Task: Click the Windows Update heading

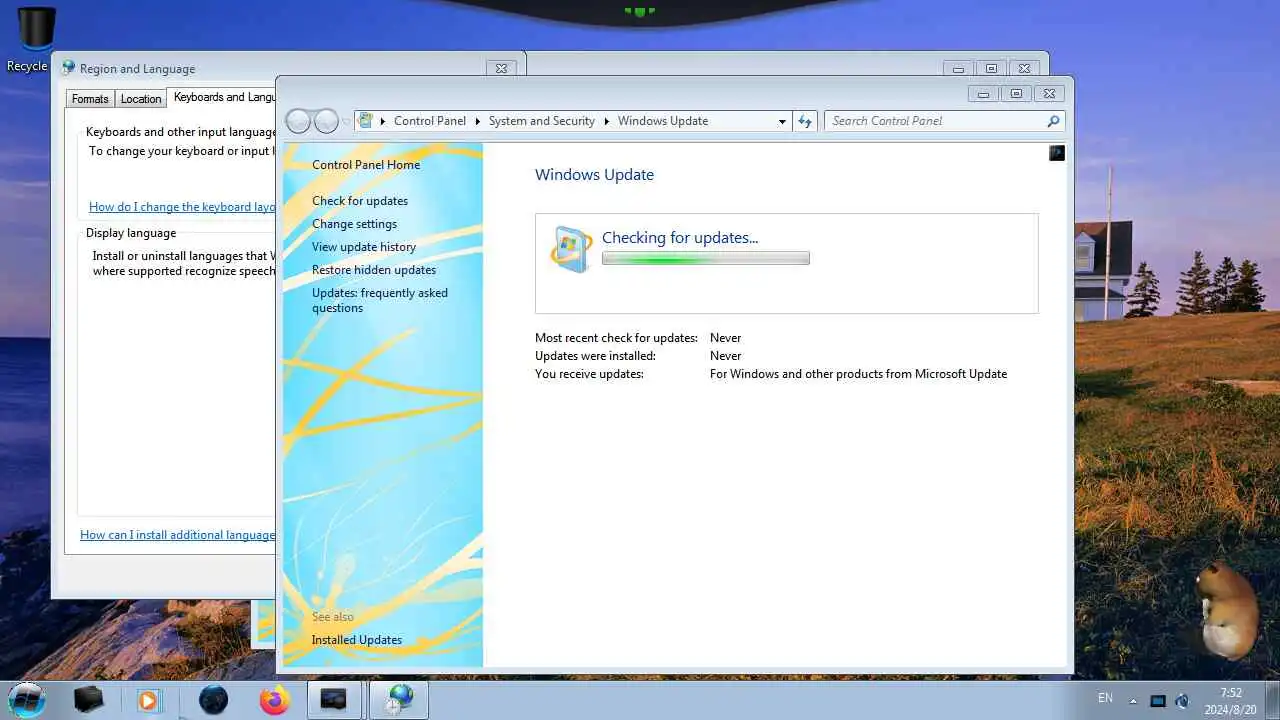Action: pyautogui.click(x=594, y=175)
